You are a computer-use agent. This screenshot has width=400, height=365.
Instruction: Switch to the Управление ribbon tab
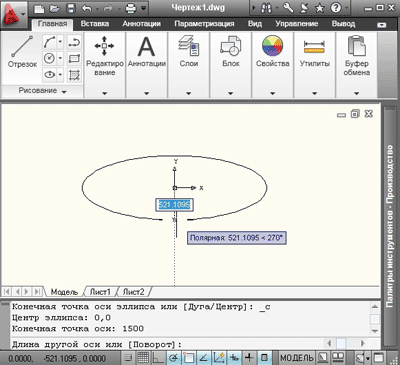(296, 24)
